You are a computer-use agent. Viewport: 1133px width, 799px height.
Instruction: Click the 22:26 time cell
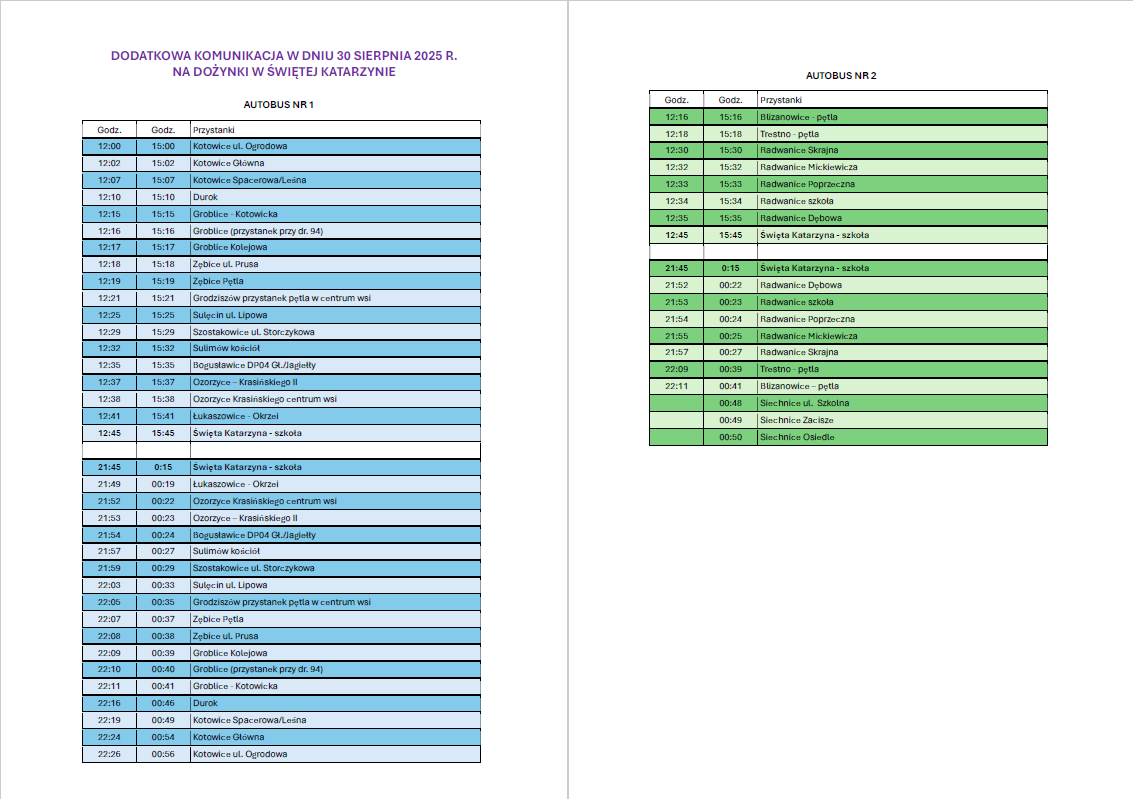tap(109, 754)
